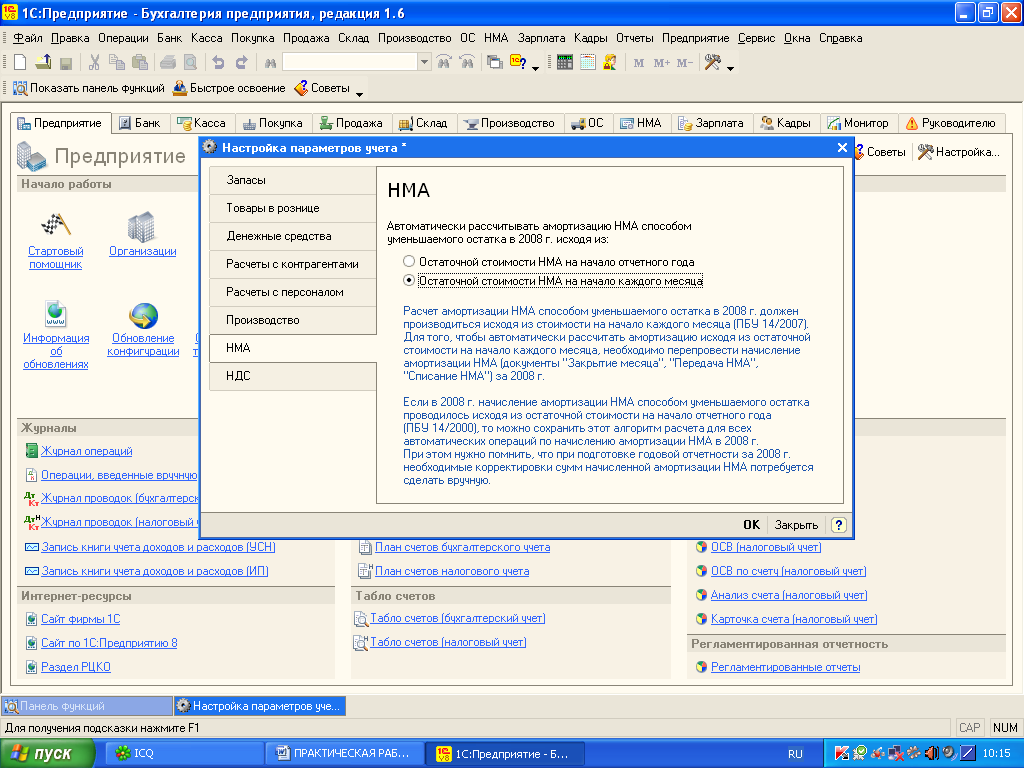The image size is (1024, 768).
Task: Open the calendar toolbar icon
Action: click(588, 63)
